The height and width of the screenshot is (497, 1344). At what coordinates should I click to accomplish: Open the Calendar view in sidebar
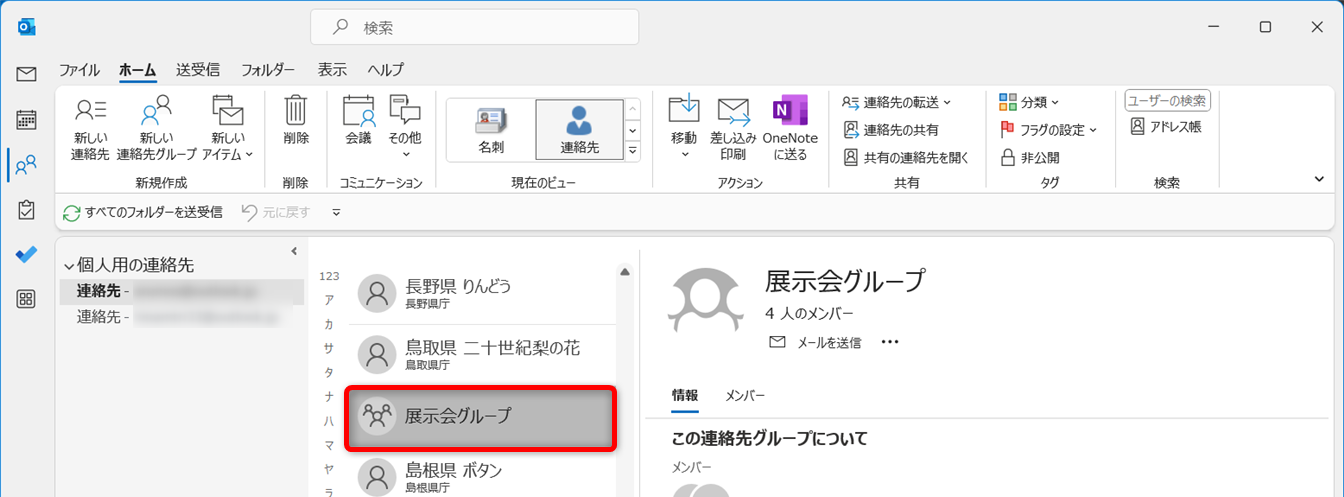[x=27, y=119]
